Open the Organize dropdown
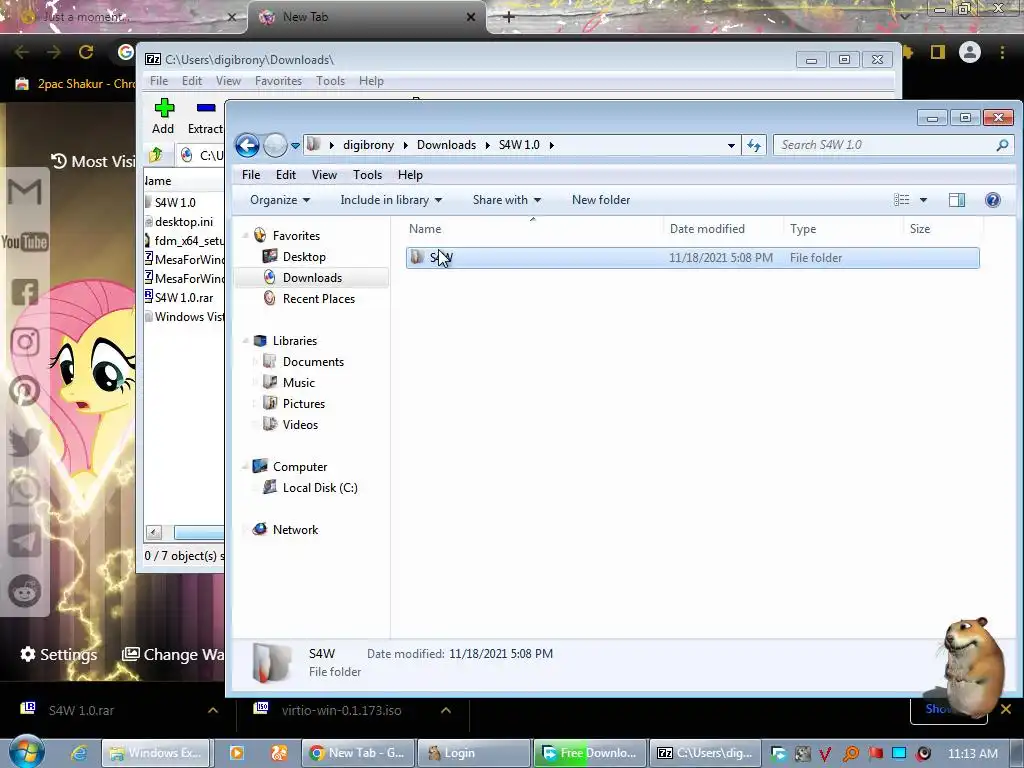The height and width of the screenshot is (768, 1024). pyautogui.click(x=280, y=200)
